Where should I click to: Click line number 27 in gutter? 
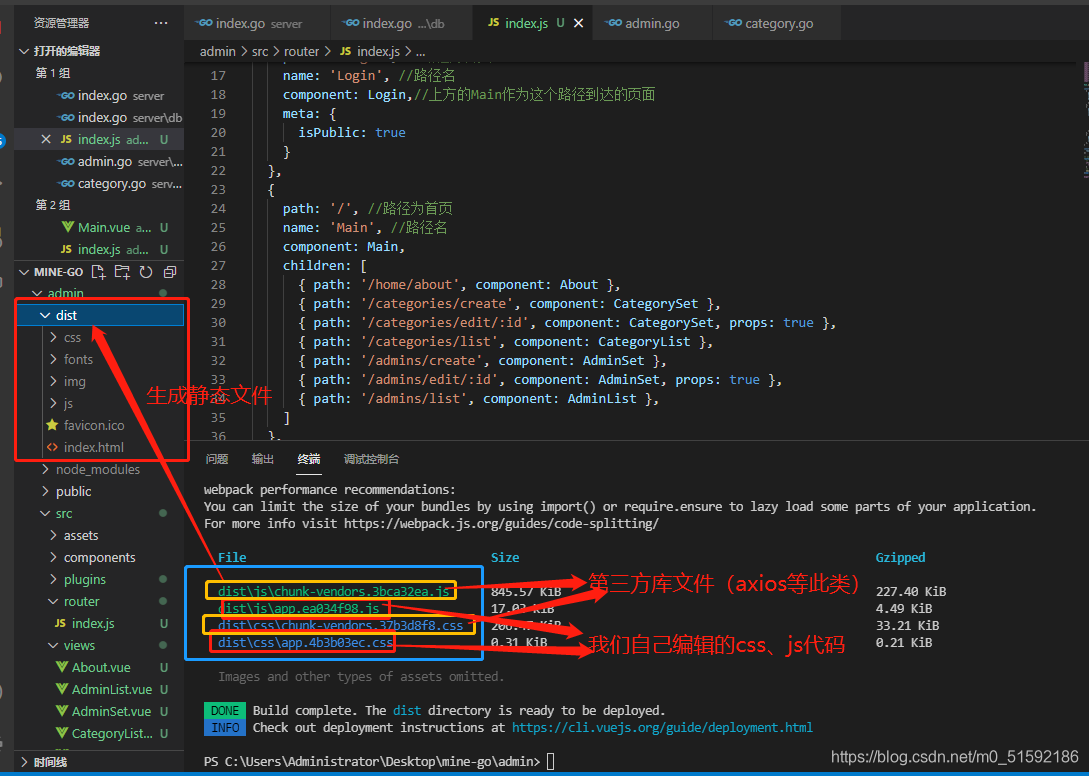(217, 265)
